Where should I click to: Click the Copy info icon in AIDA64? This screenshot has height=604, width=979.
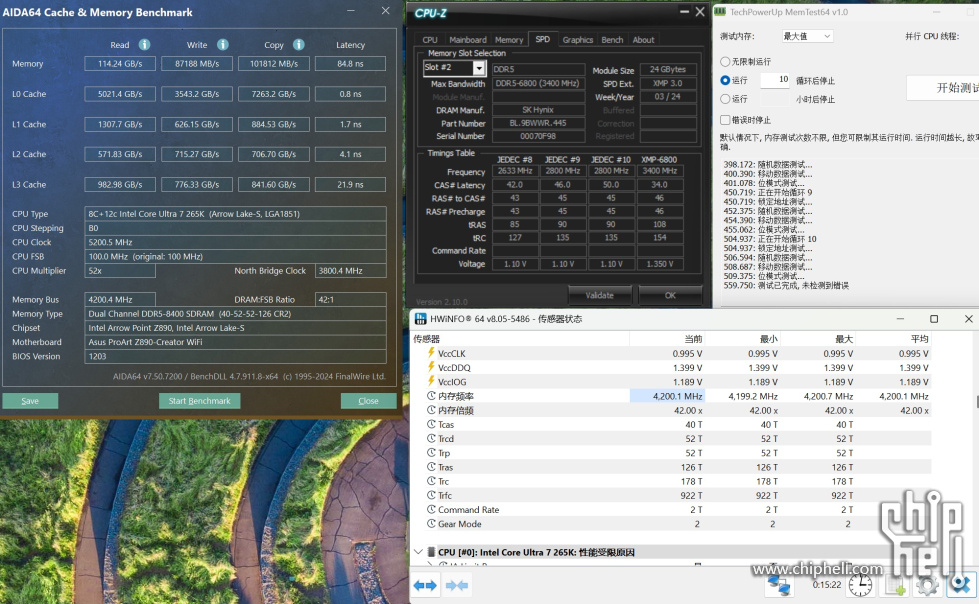coord(299,44)
